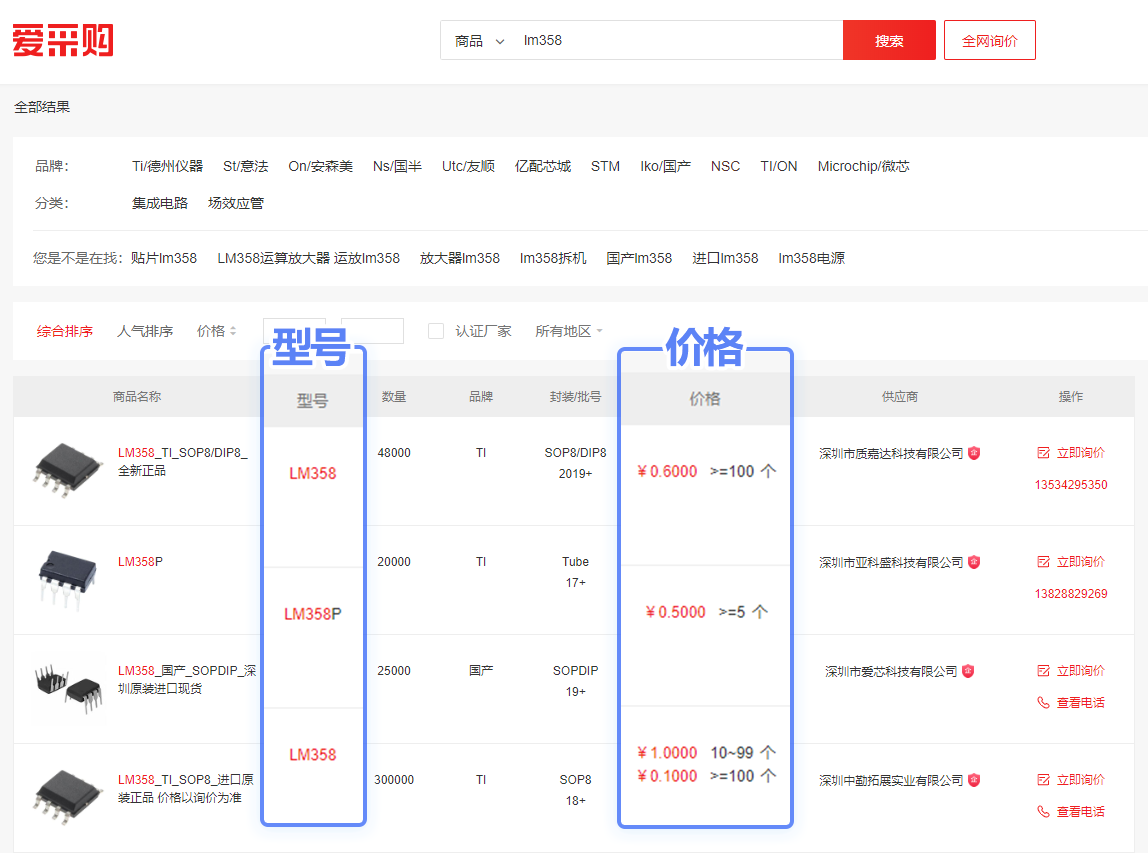Open supplier 深圳中勤拓展实业有限公司
Viewport: 1148px width, 853px height.
click(x=891, y=781)
